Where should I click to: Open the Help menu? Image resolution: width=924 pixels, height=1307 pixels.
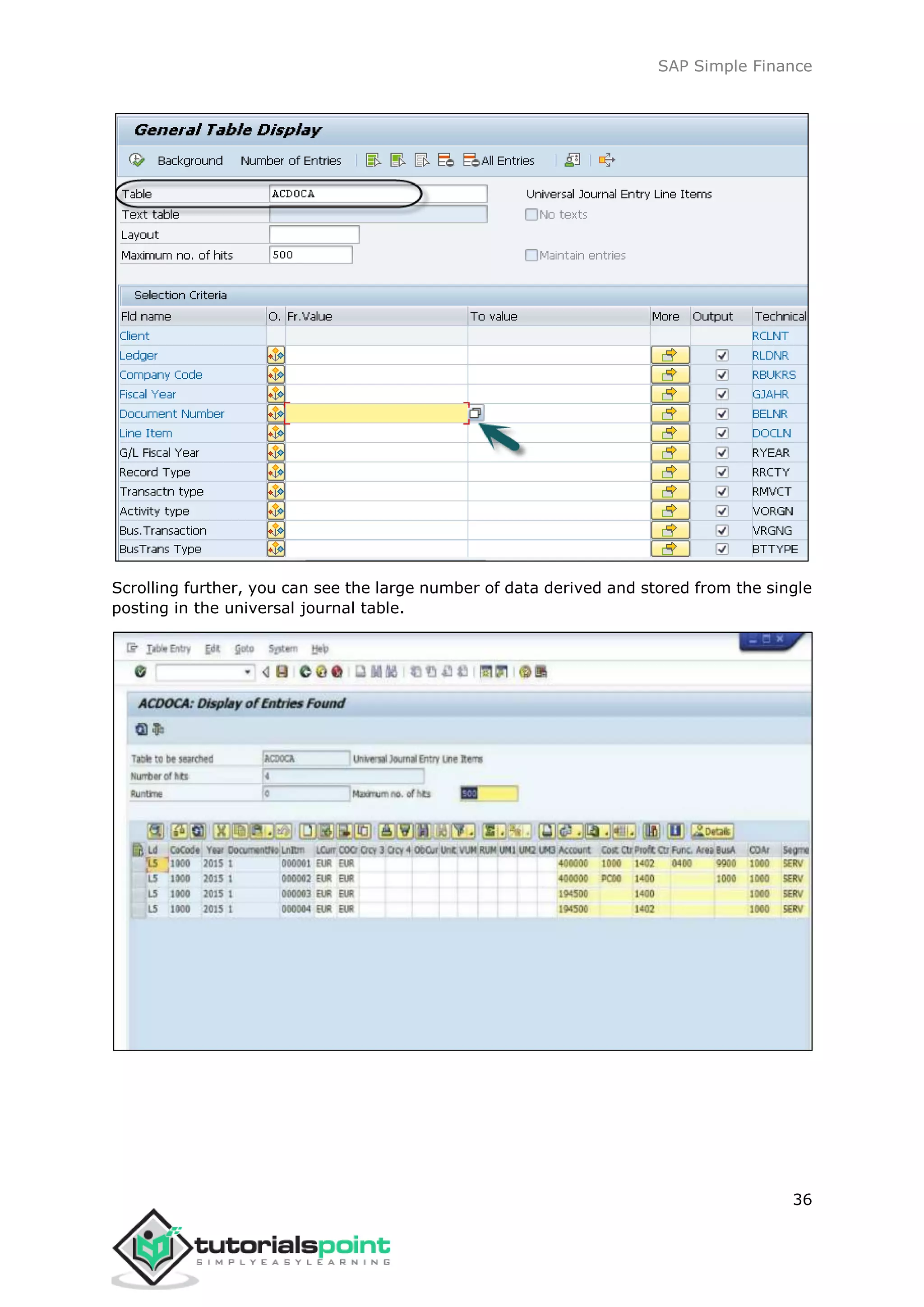coord(320,649)
